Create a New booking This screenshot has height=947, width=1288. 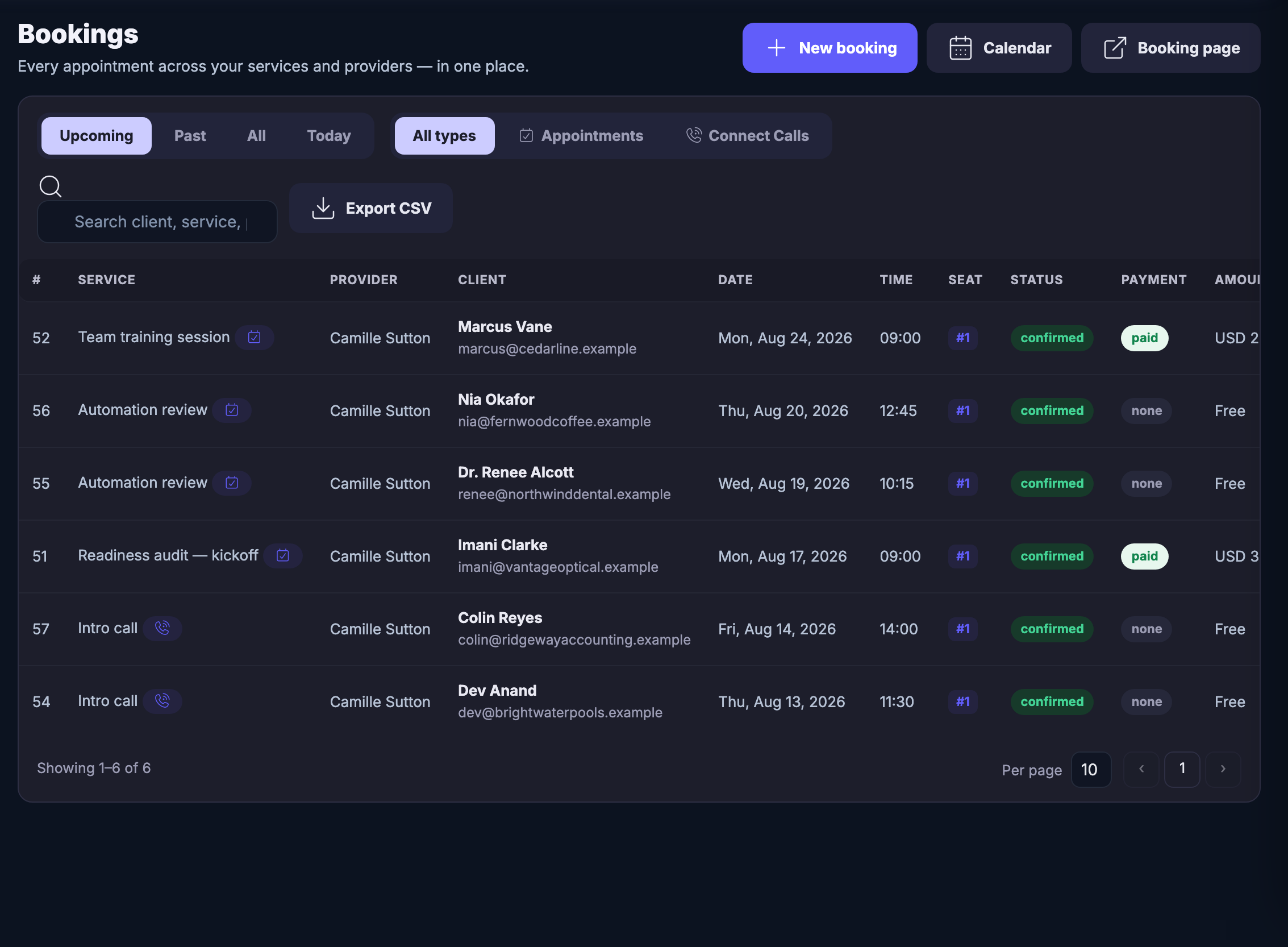point(830,48)
